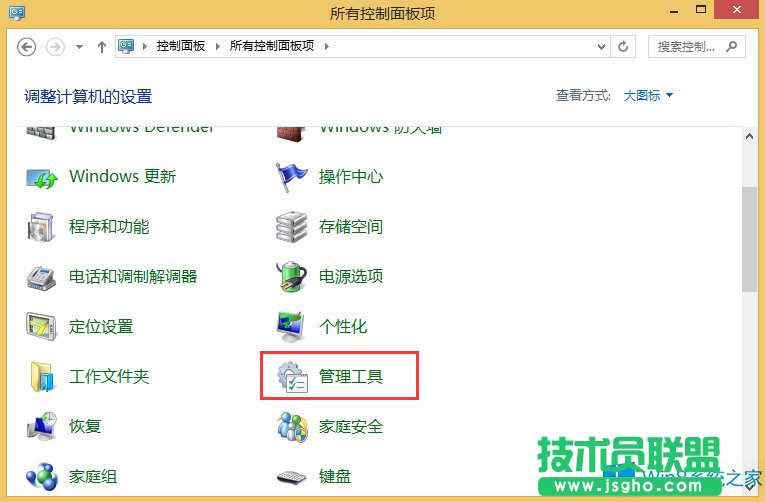The width and height of the screenshot is (765, 502).
Task: Click the vertical scrollbar thumb
Action: click(x=749, y=239)
